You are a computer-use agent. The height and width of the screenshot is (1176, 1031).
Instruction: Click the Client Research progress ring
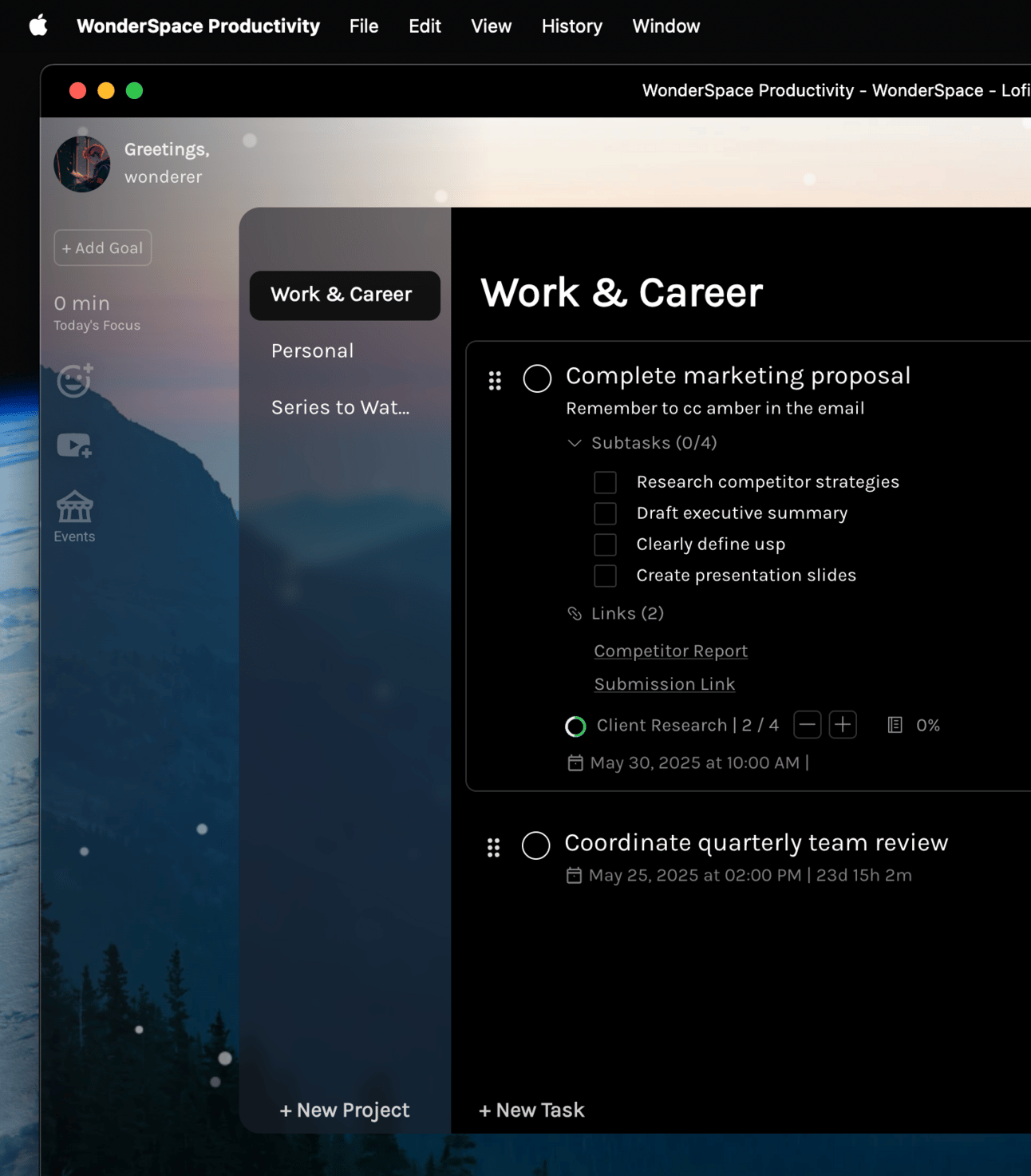(575, 726)
